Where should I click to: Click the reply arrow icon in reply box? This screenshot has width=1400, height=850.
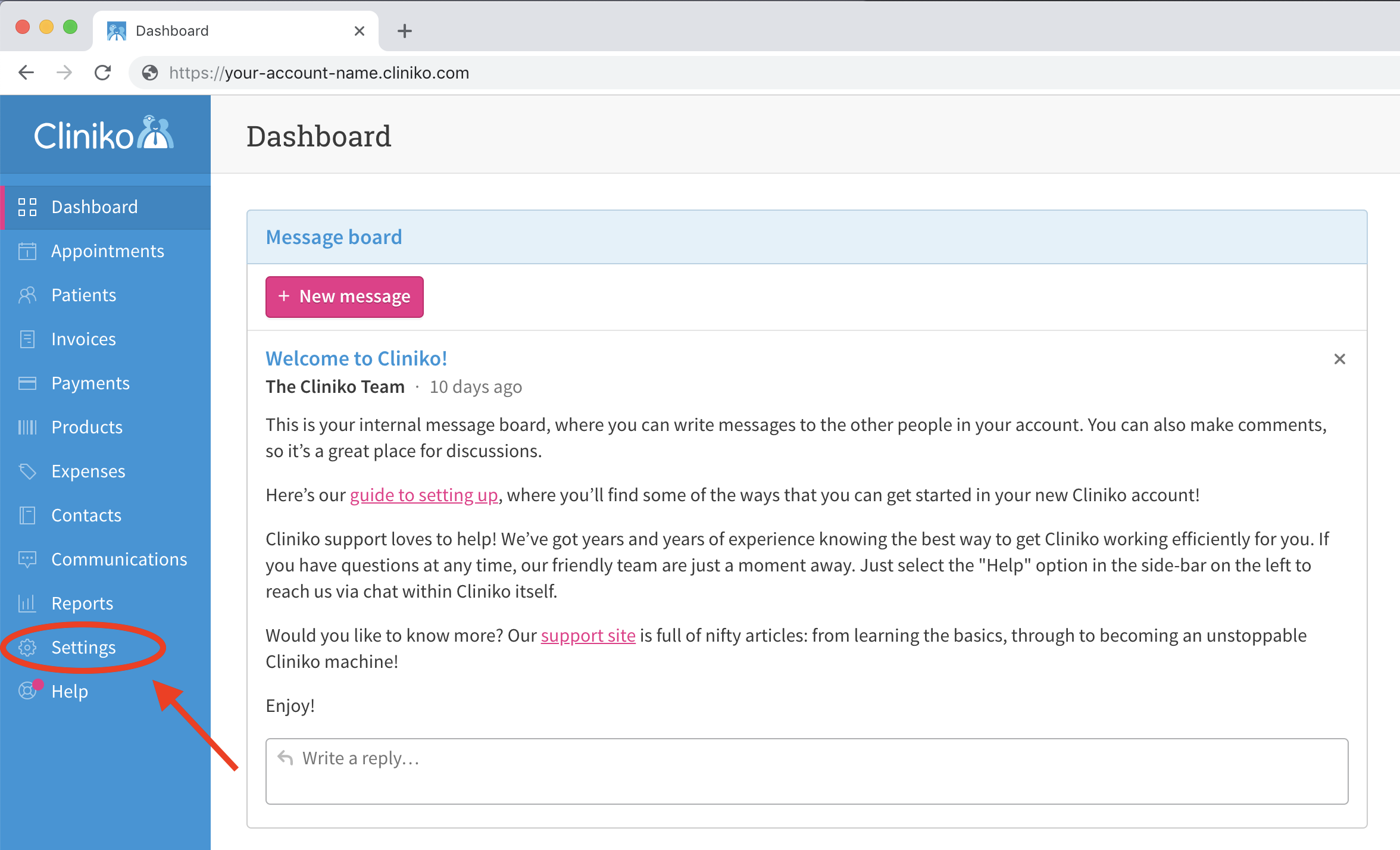(x=286, y=757)
